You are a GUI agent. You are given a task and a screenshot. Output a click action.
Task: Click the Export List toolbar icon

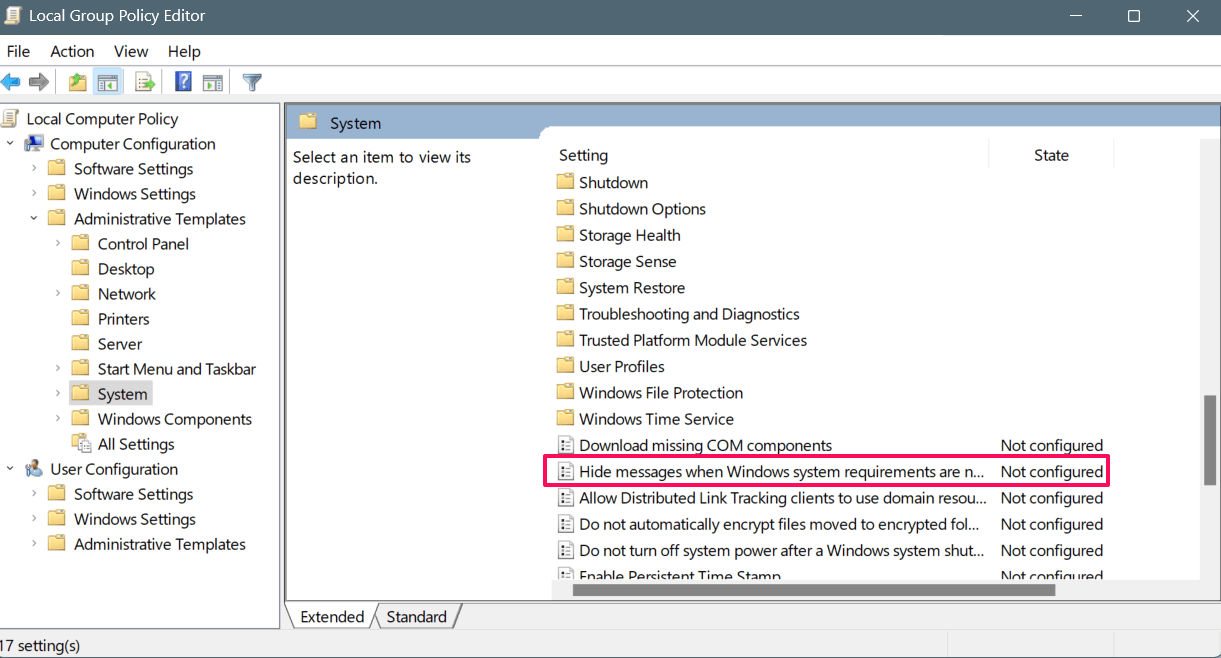[145, 82]
